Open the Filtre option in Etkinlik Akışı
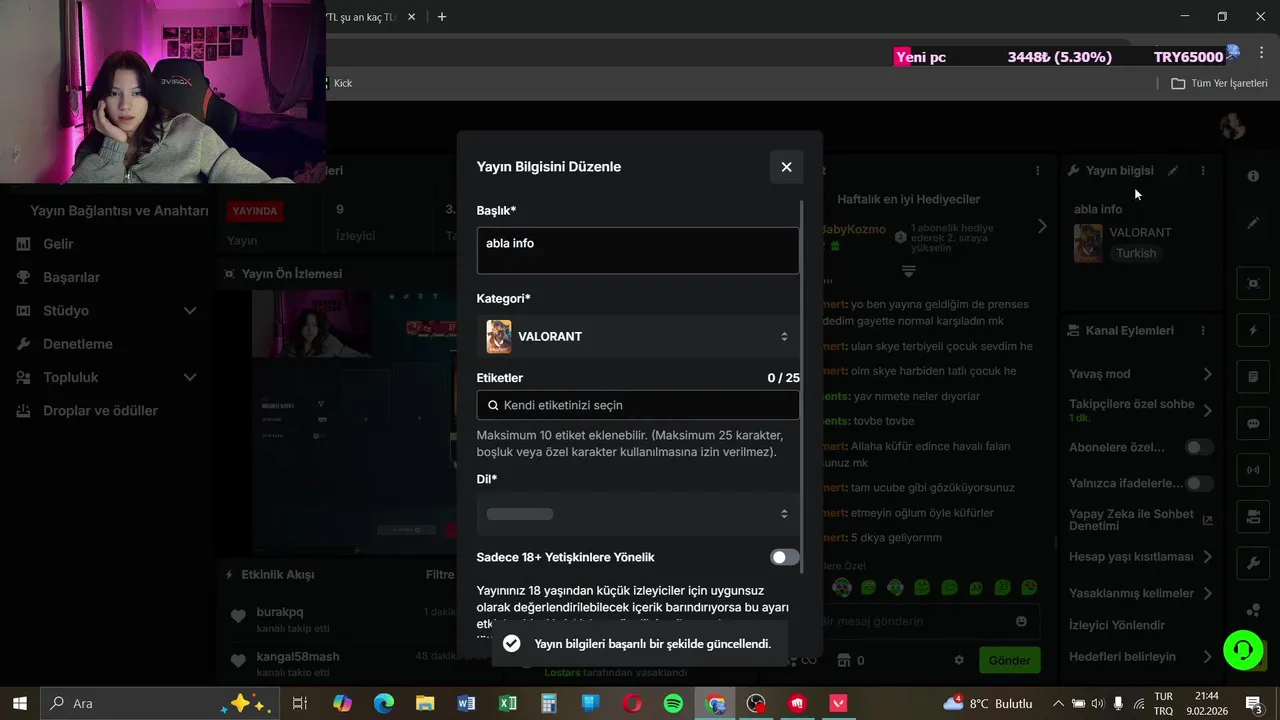 tap(440, 575)
